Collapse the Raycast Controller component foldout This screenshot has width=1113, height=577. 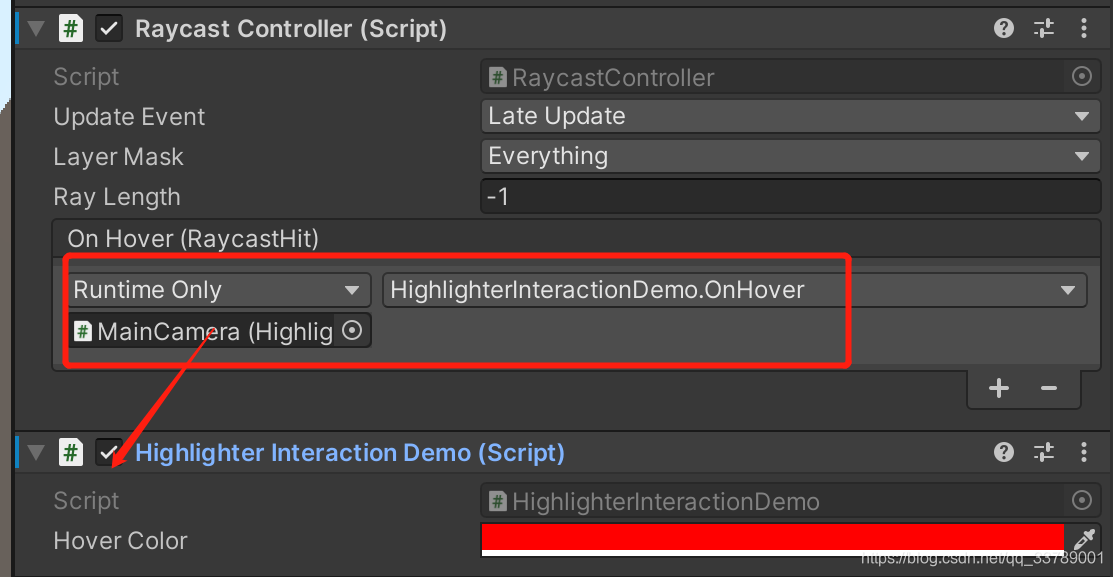pos(33,28)
